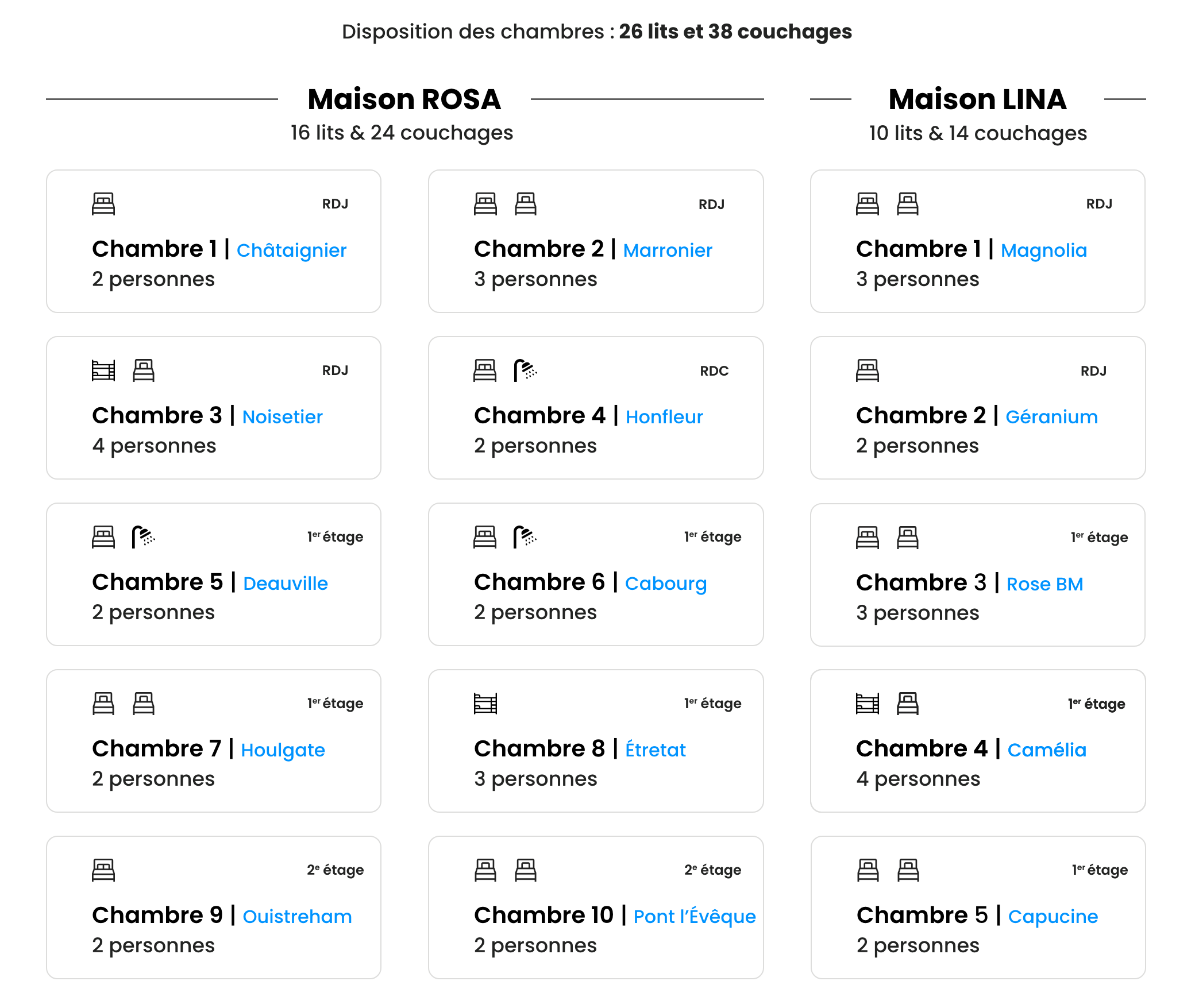Click the bunk bed icon in Étretat card
This screenshot has width=1195, height=1008.
(x=485, y=704)
